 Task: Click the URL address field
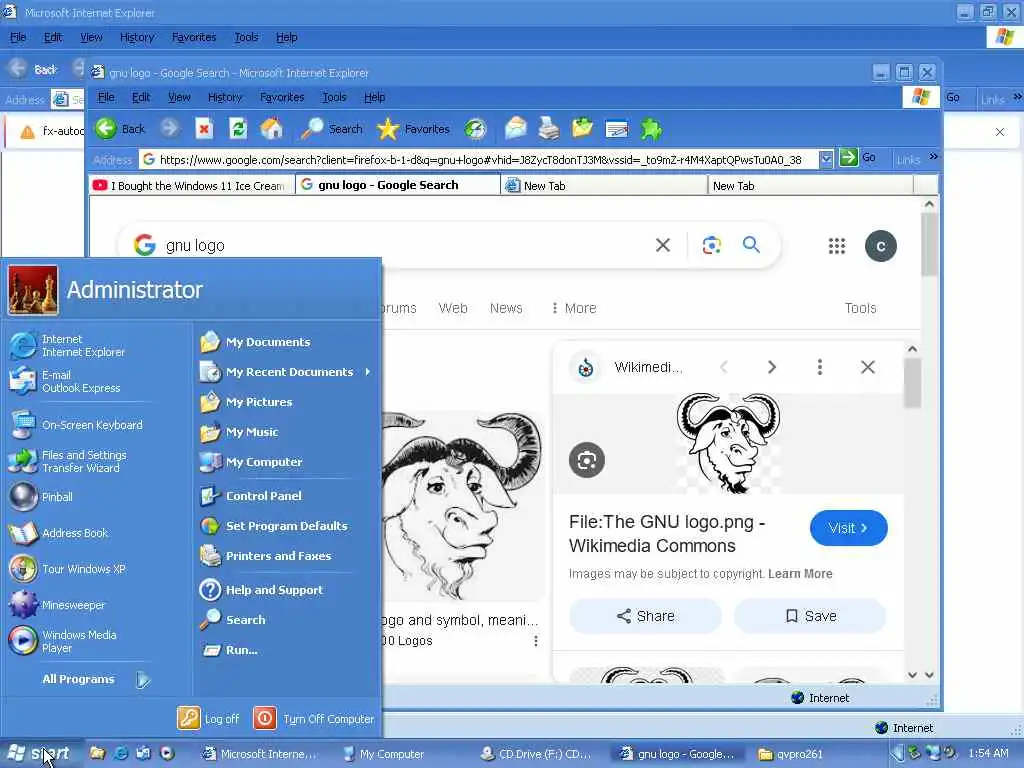click(480, 159)
